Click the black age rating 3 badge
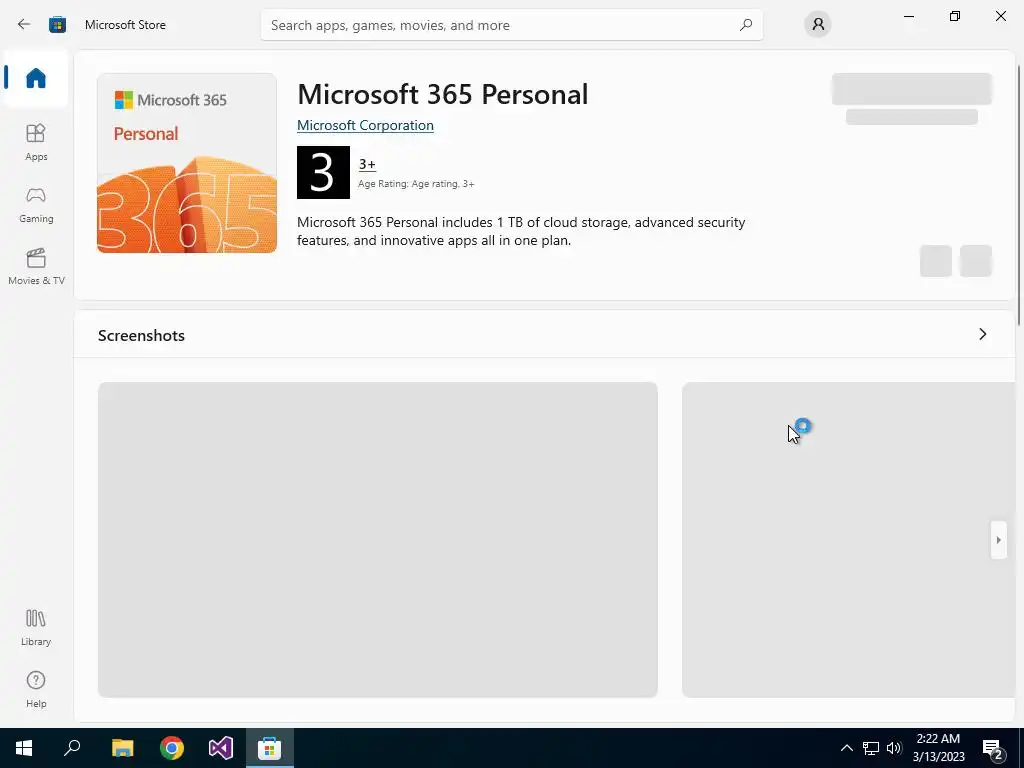Image resolution: width=1024 pixels, height=768 pixels. [x=323, y=172]
